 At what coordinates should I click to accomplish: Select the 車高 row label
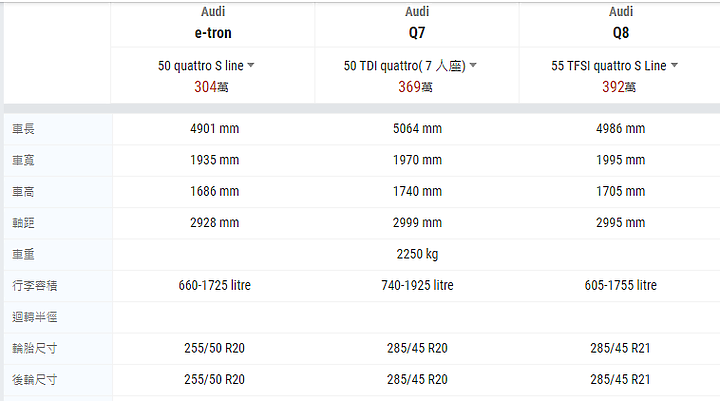[x=23, y=192]
